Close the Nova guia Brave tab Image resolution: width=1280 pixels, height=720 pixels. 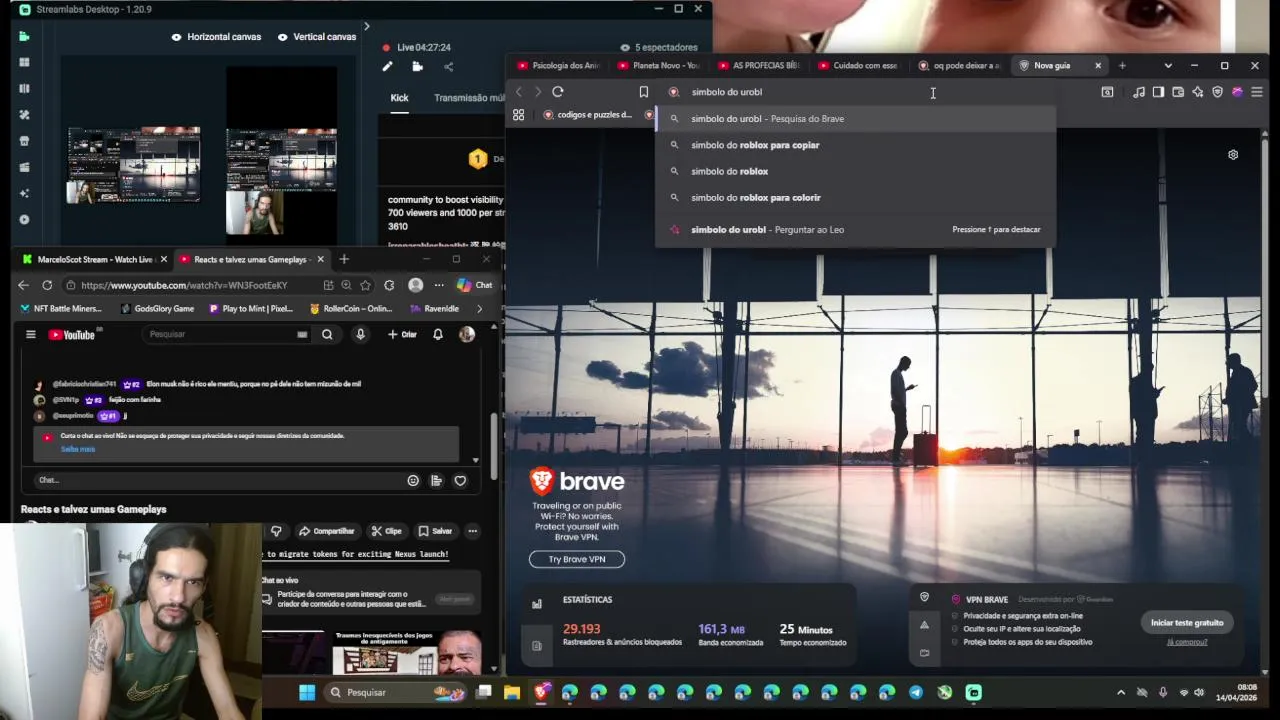point(1098,66)
